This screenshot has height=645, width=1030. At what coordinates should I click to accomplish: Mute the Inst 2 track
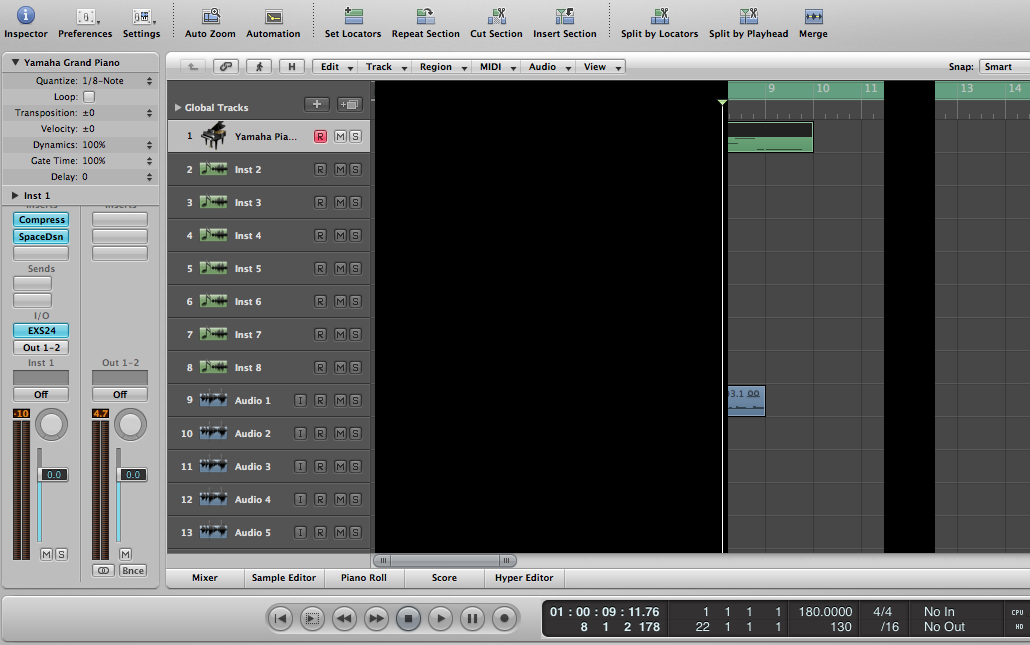point(340,170)
